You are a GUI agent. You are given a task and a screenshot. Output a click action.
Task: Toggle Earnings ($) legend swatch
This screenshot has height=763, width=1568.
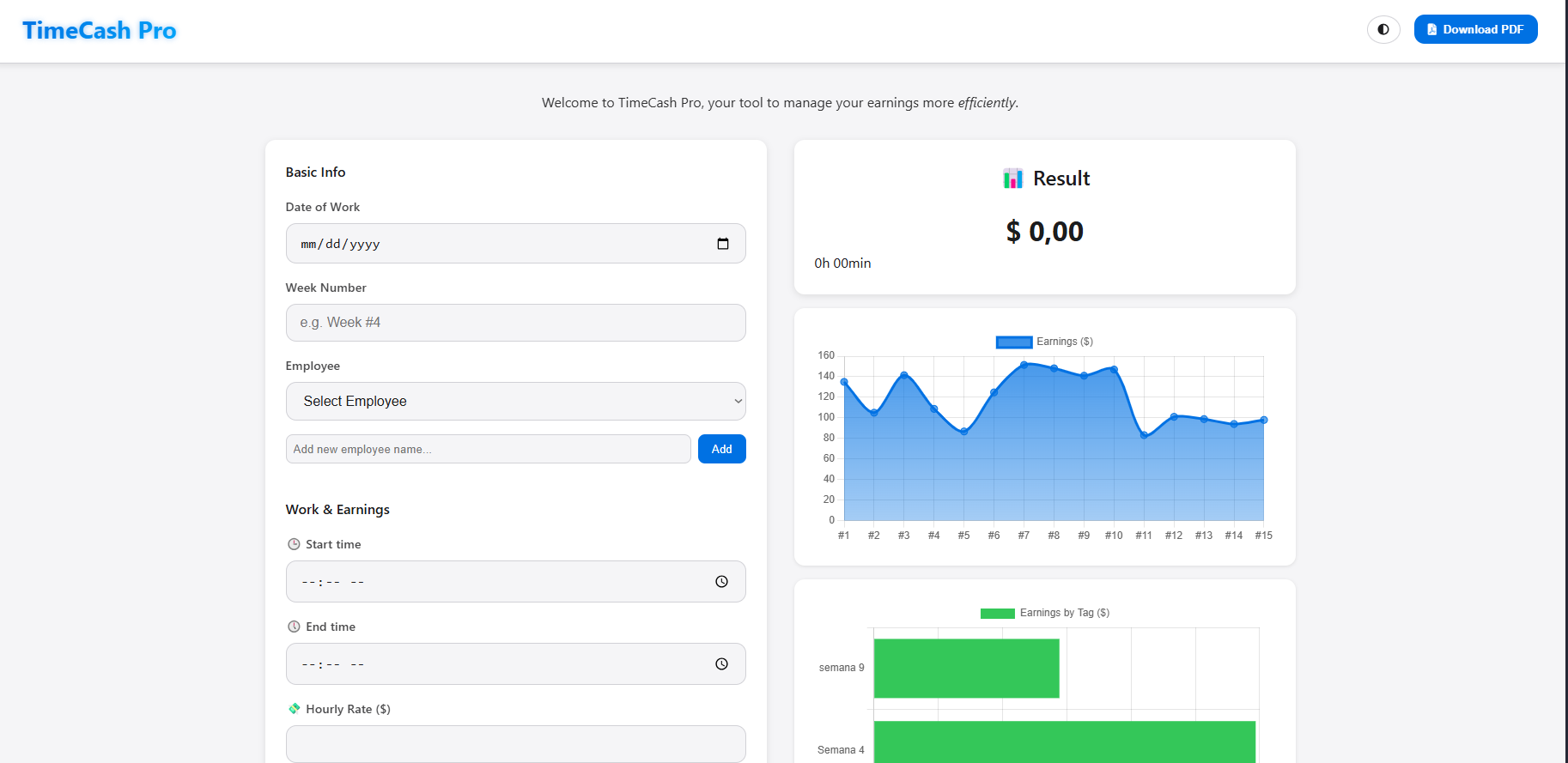(x=1014, y=342)
